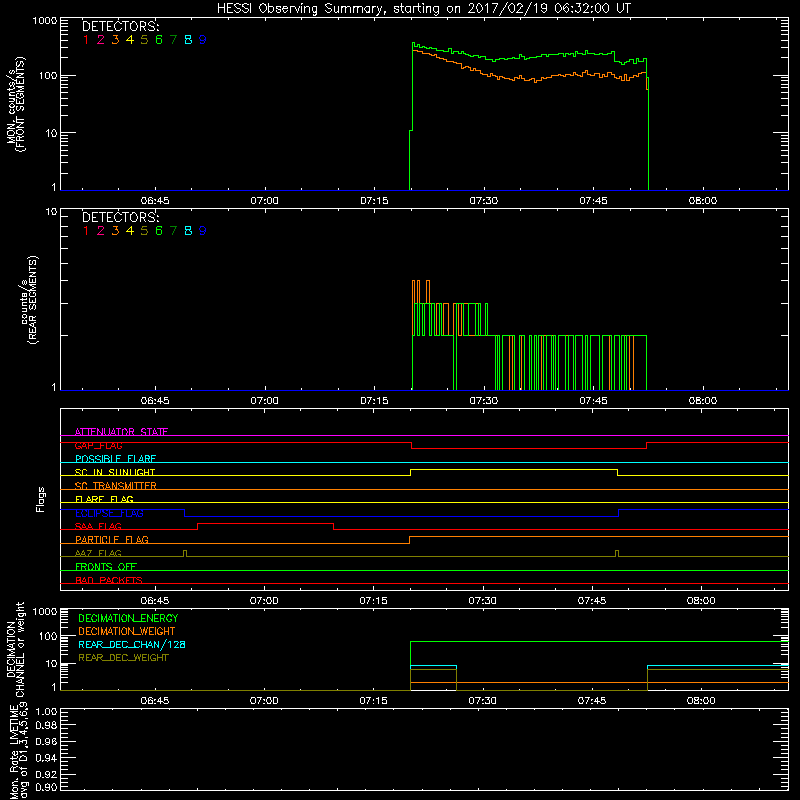Click the POSSIBLE_FLARE flag label
This screenshot has width=800, height=800.
click(115, 459)
